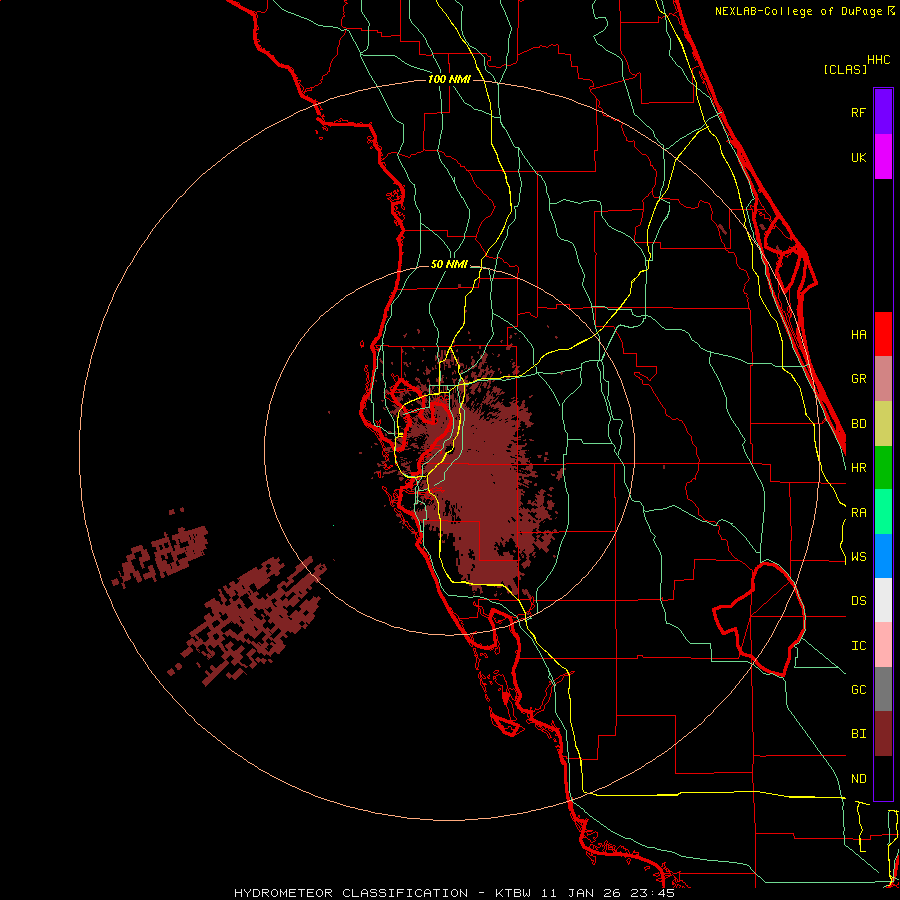Click the HA legend label
Image resolution: width=900 pixels, height=900 pixels.
pos(858,334)
